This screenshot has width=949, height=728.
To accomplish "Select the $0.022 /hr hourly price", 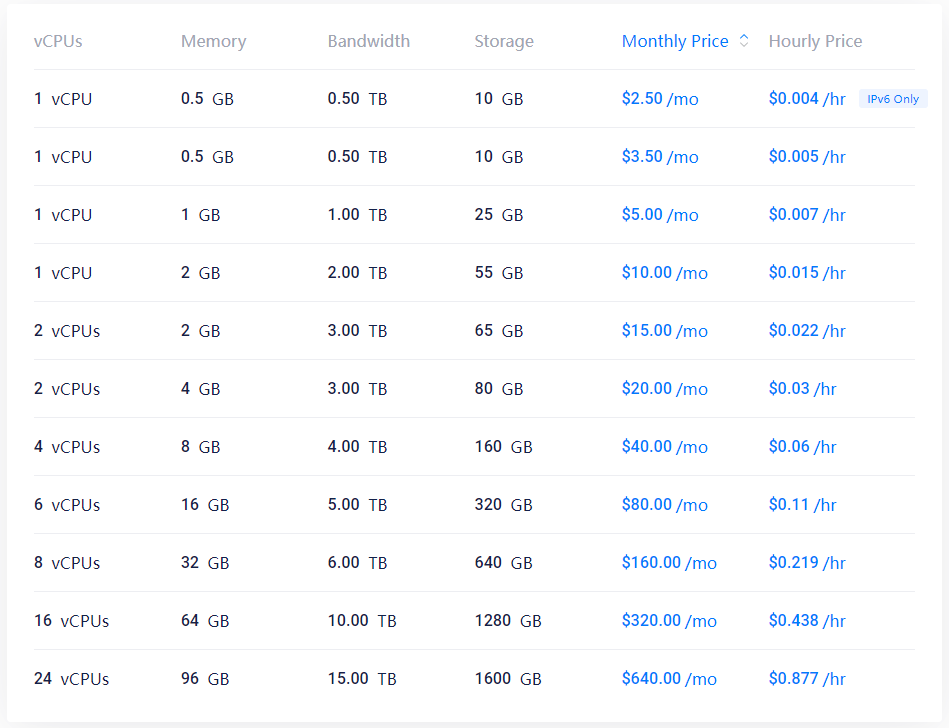I will pos(807,331).
